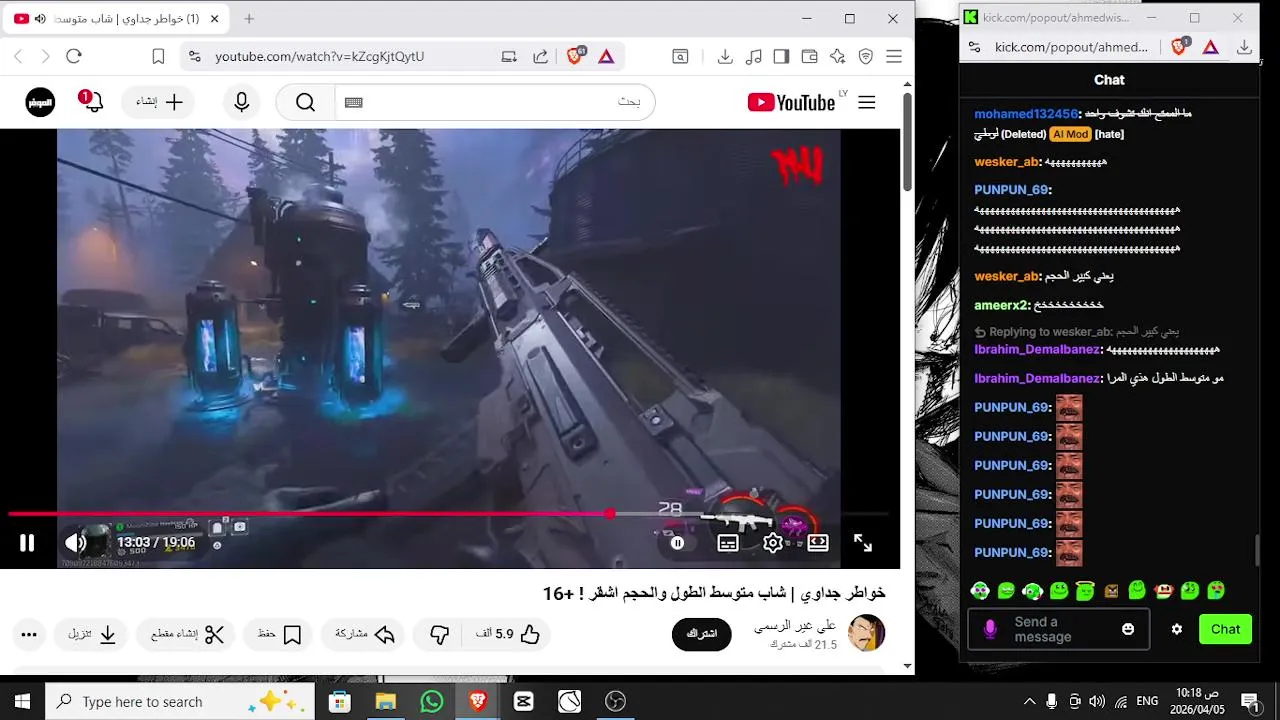The image size is (1280, 720).
Task: Click username mohamed132456 in chat
Action: [x=1027, y=114]
